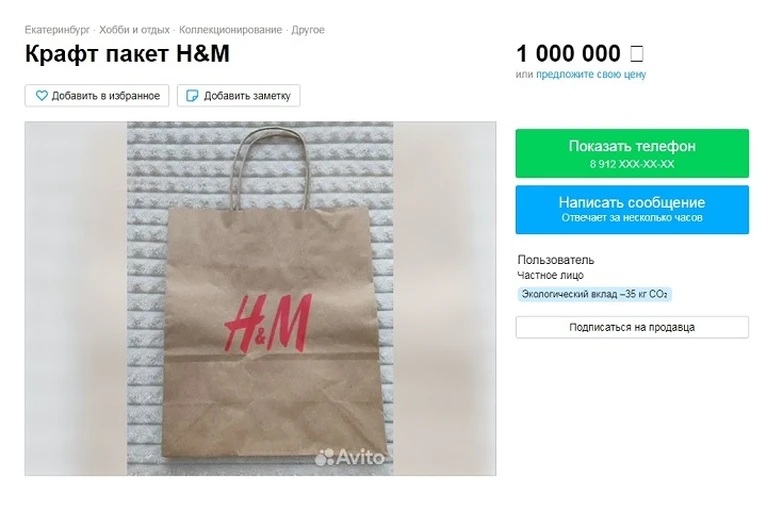
Task: Open Хобби и отдых breadcrumb category
Action: pyautogui.click(x=135, y=30)
